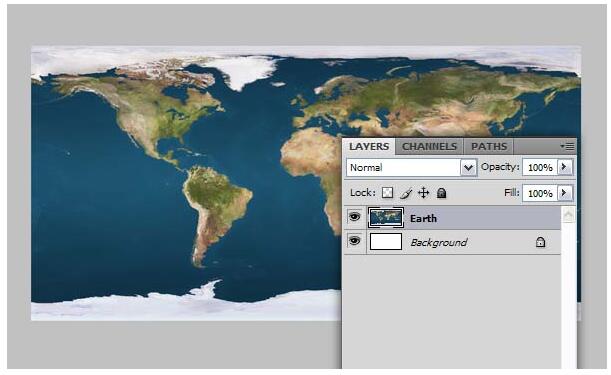Image resolution: width=611 pixels, height=375 pixels.
Task: Switch to the Paths tab
Action: (489, 147)
